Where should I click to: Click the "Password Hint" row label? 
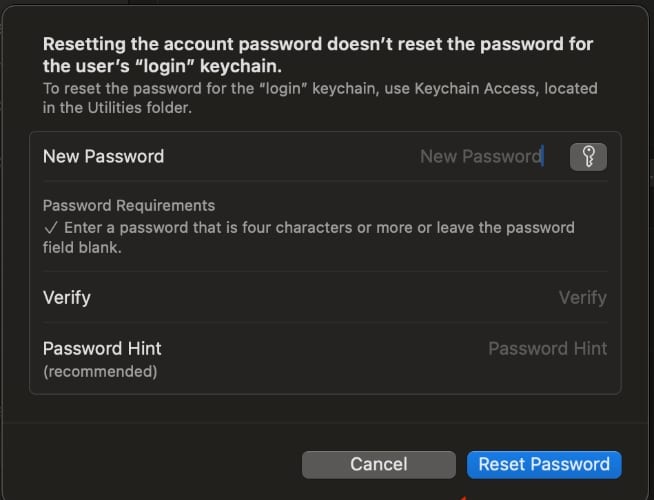point(102,349)
